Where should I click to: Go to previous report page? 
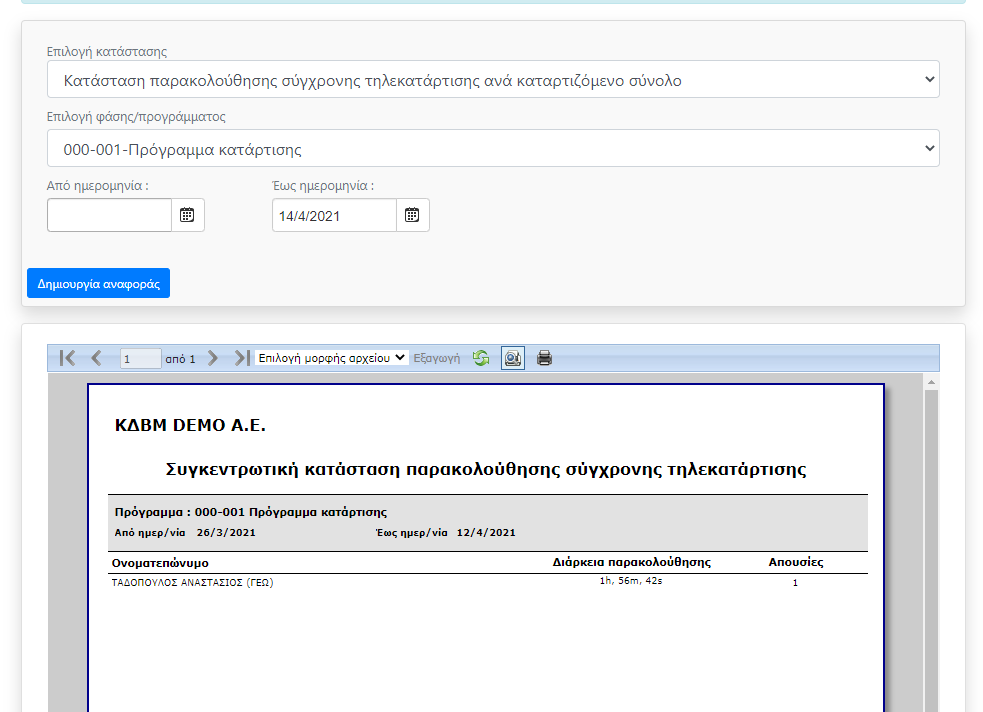[96, 358]
